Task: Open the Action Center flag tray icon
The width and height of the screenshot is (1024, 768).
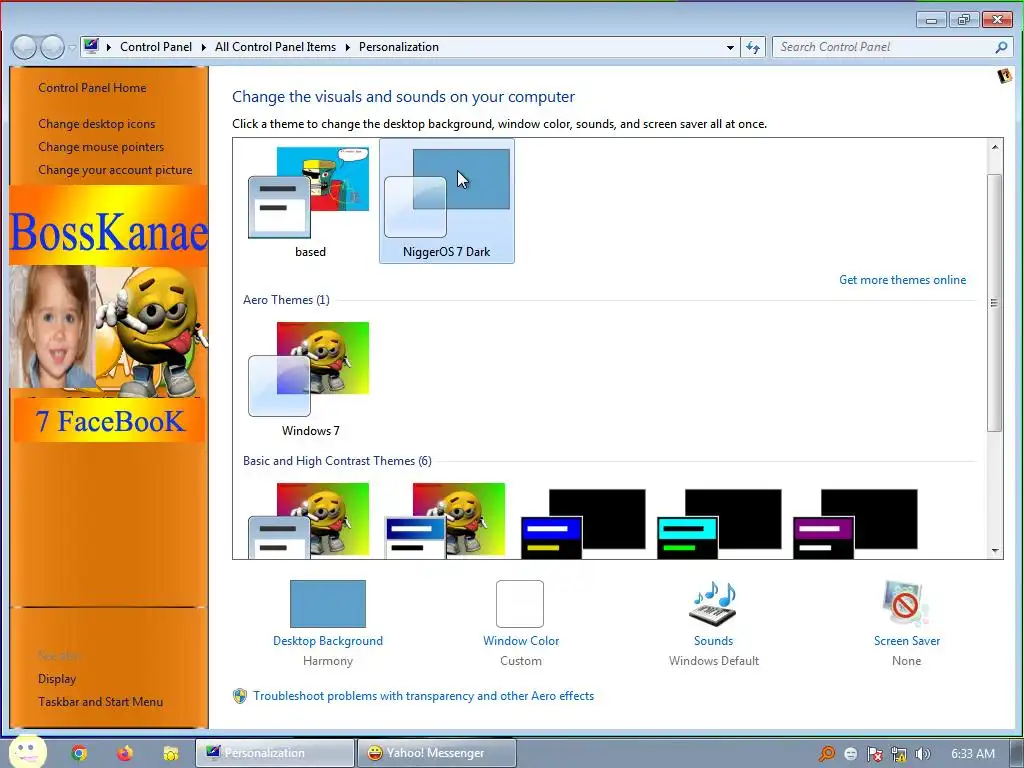Action: tap(874, 754)
